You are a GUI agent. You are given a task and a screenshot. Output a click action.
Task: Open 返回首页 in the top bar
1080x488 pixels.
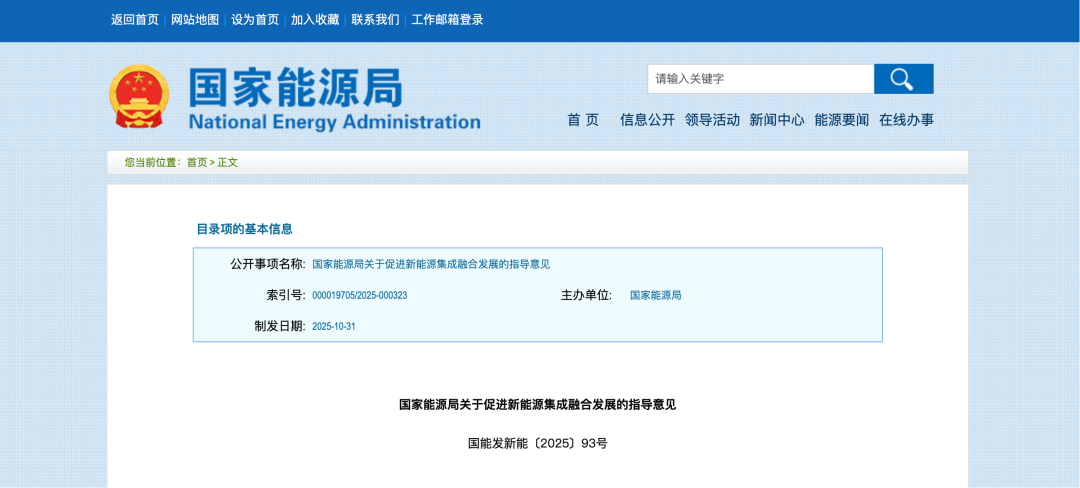coord(135,20)
